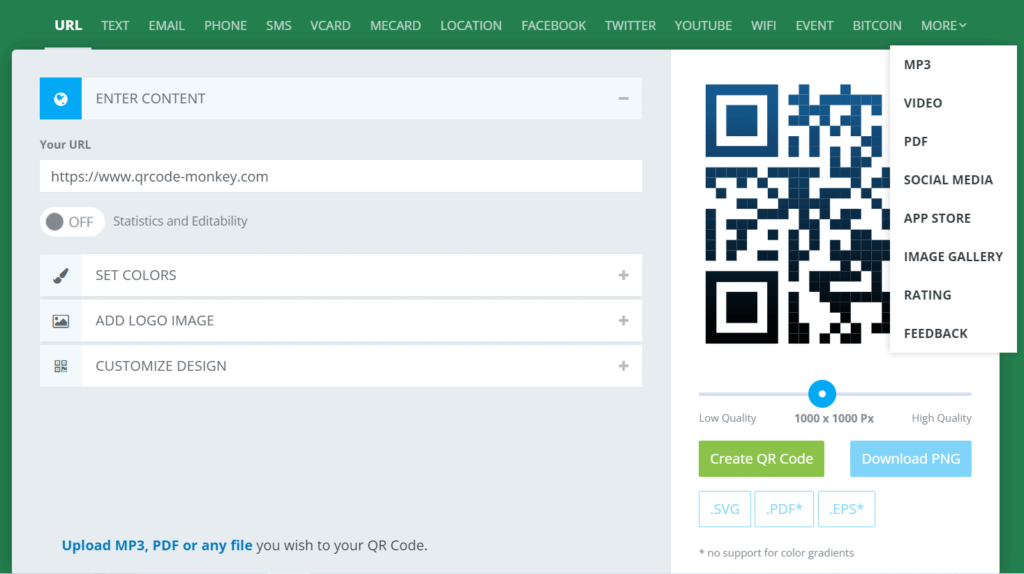Screen dimensions: 1024x574
Task: Open the WIFI tab
Action: point(763,25)
